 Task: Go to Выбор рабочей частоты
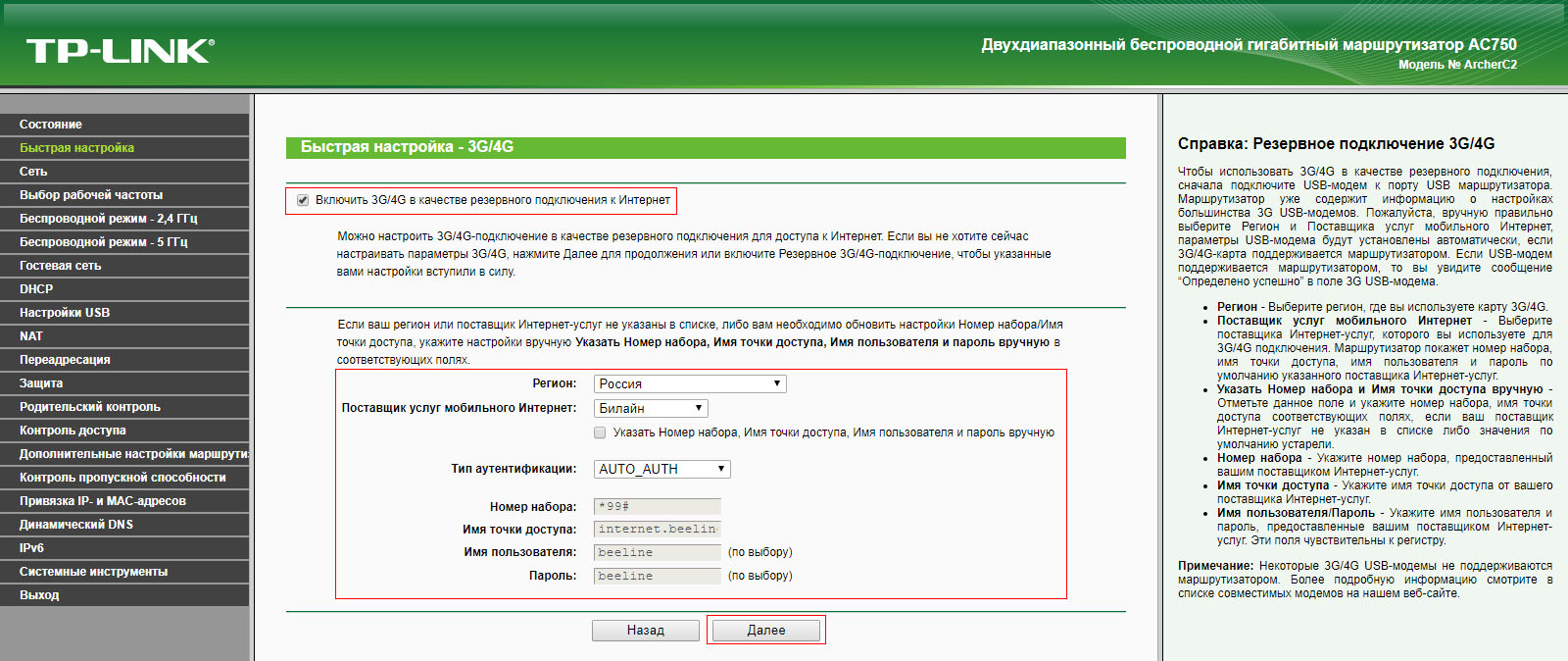(124, 195)
